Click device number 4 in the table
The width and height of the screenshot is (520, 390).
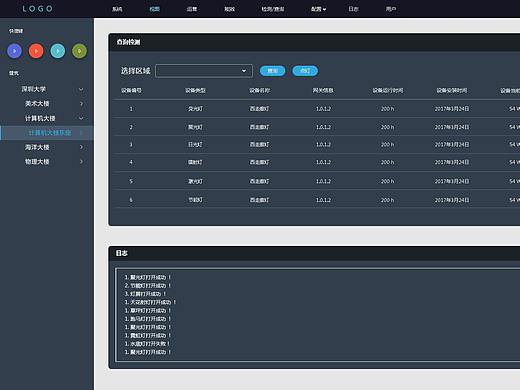click(131, 162)
